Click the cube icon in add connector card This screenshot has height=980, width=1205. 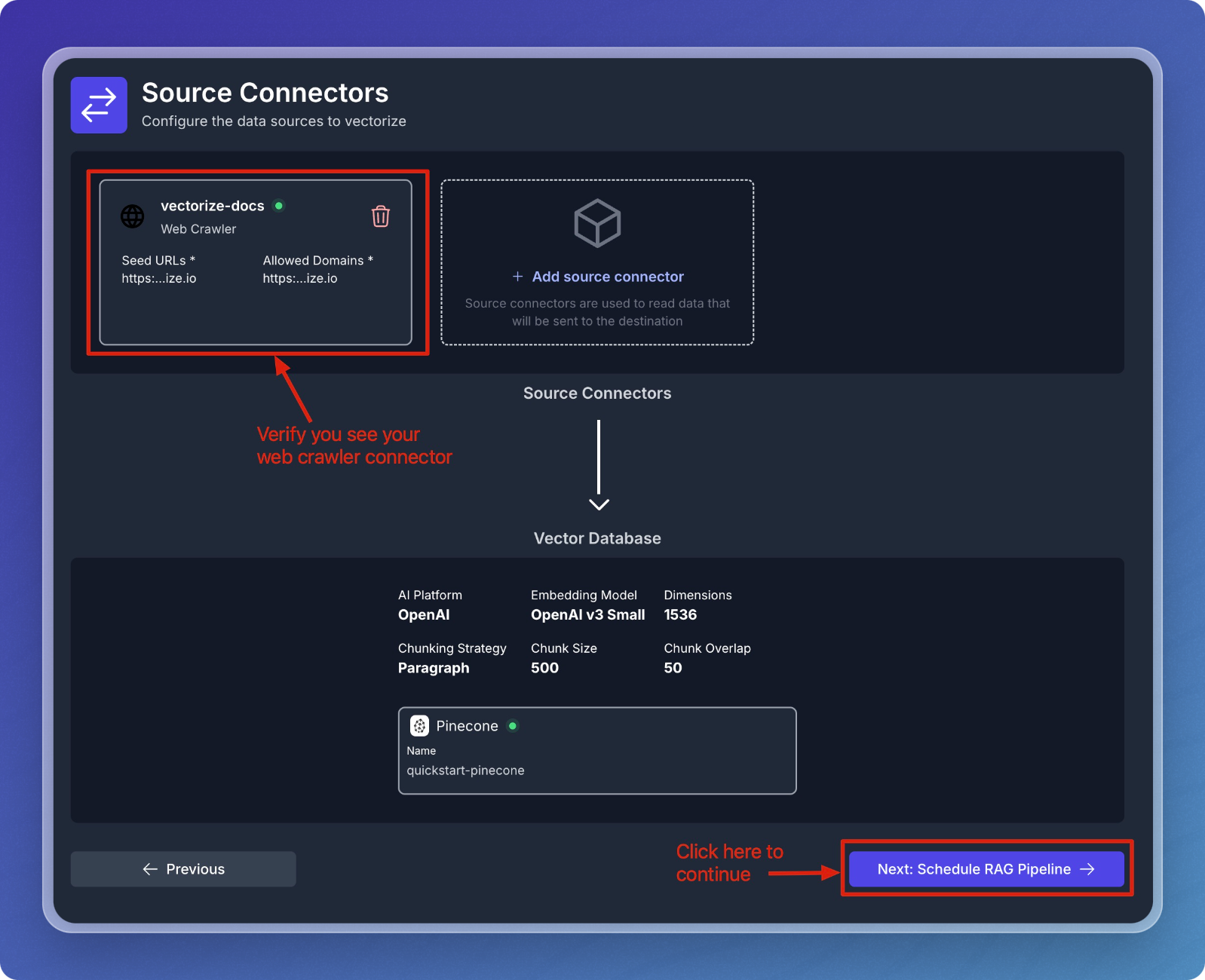point(597,223)
